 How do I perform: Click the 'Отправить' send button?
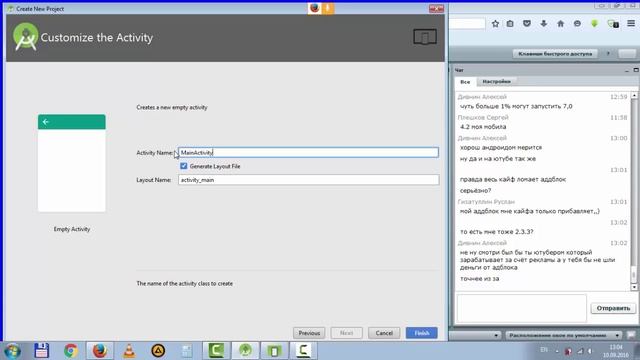tap(613, 308)
